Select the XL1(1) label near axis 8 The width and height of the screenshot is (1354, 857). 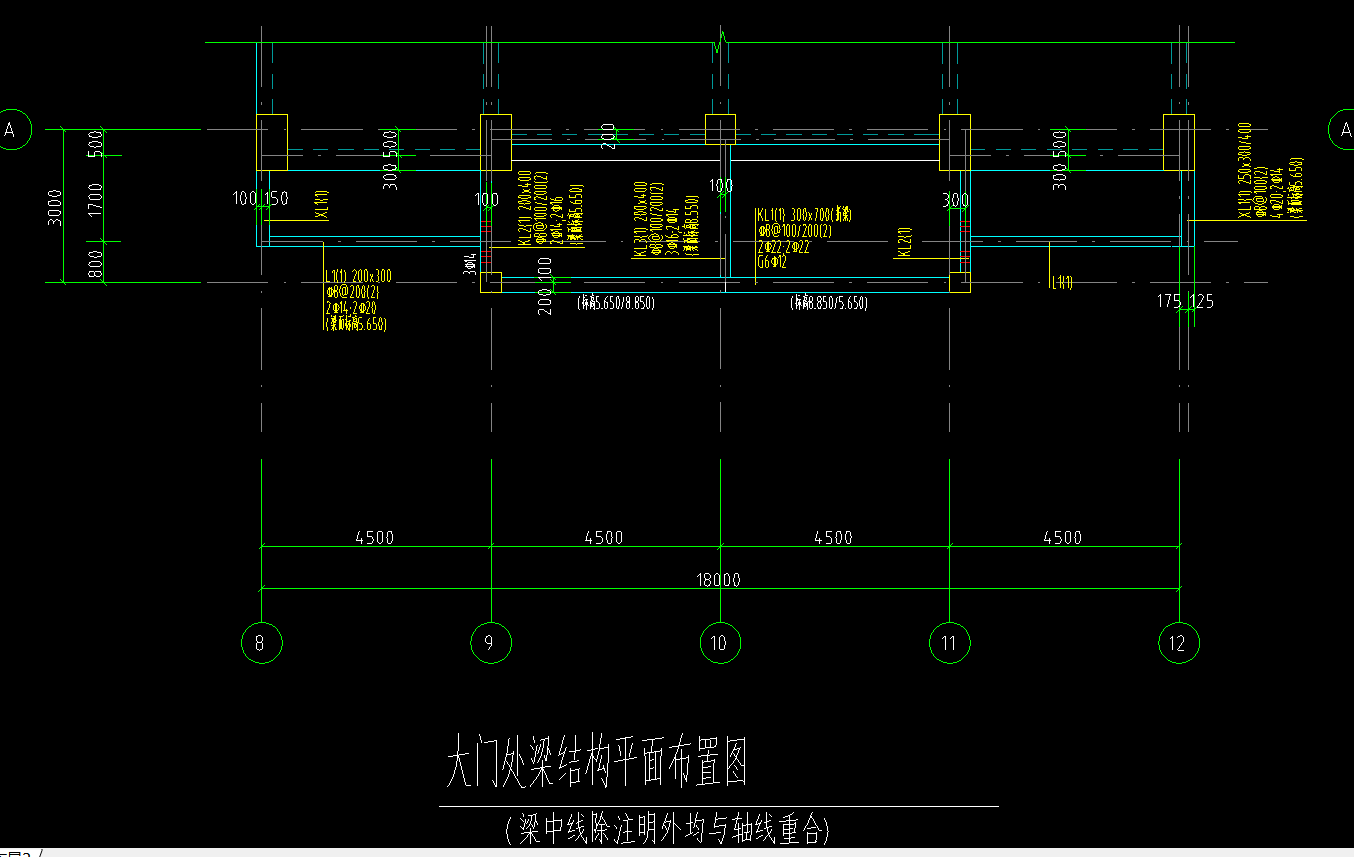(x=320, y=205)
